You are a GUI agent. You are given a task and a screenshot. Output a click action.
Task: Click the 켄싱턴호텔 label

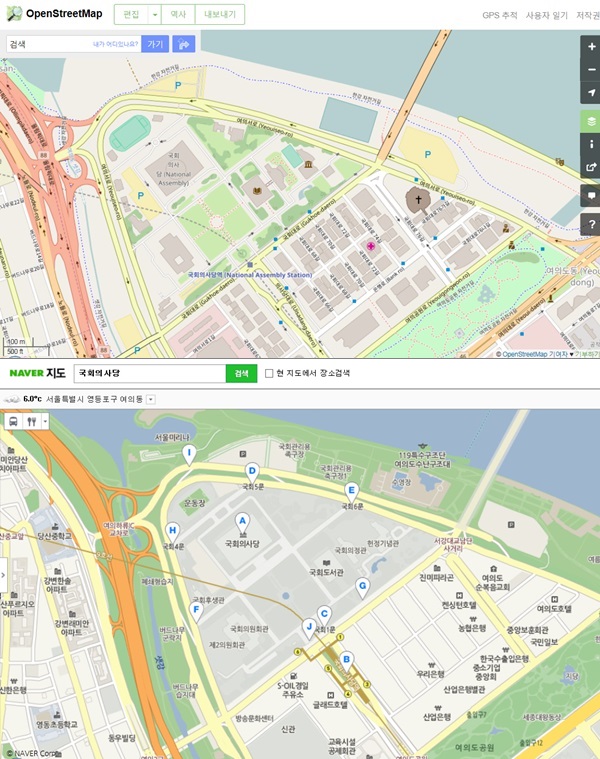(459, 605)
